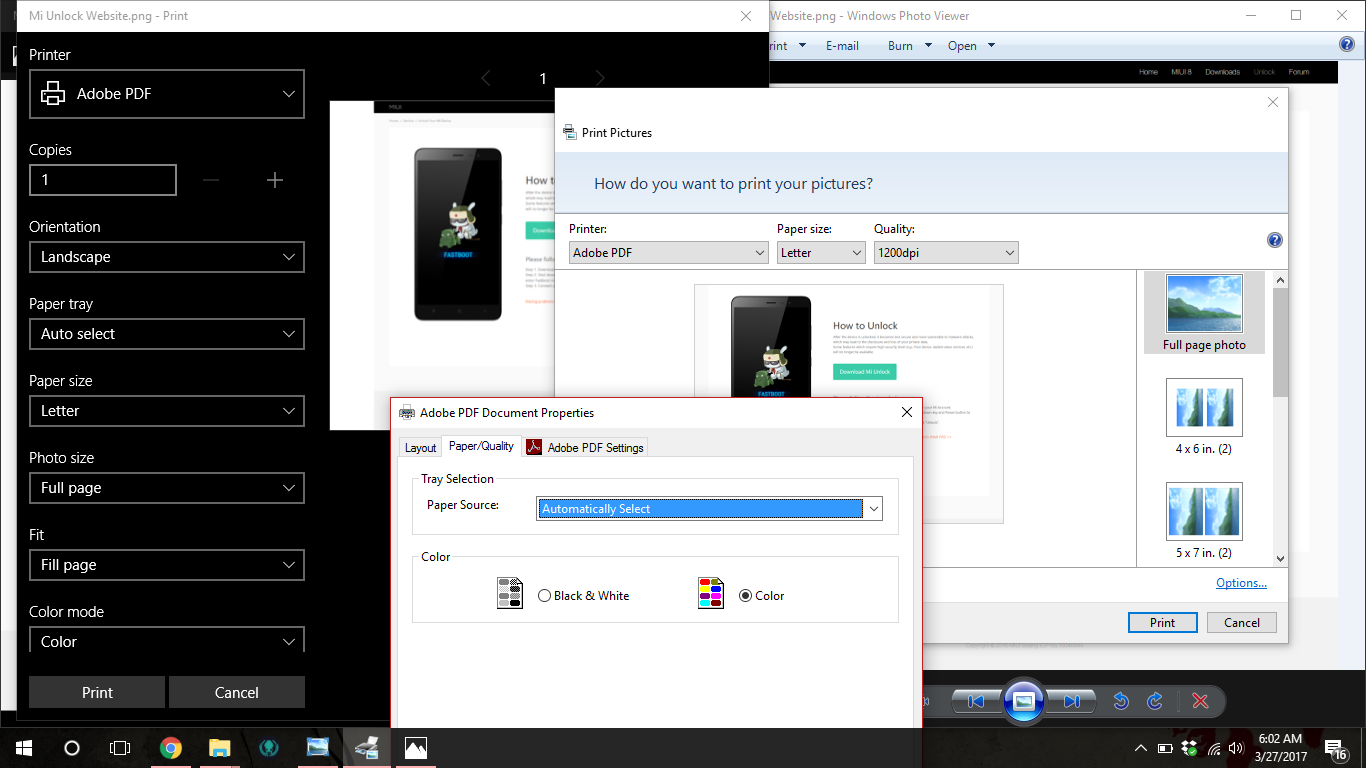Click the GitKraken icon on taskbar

pyautogui.click(x=268, y=747)
